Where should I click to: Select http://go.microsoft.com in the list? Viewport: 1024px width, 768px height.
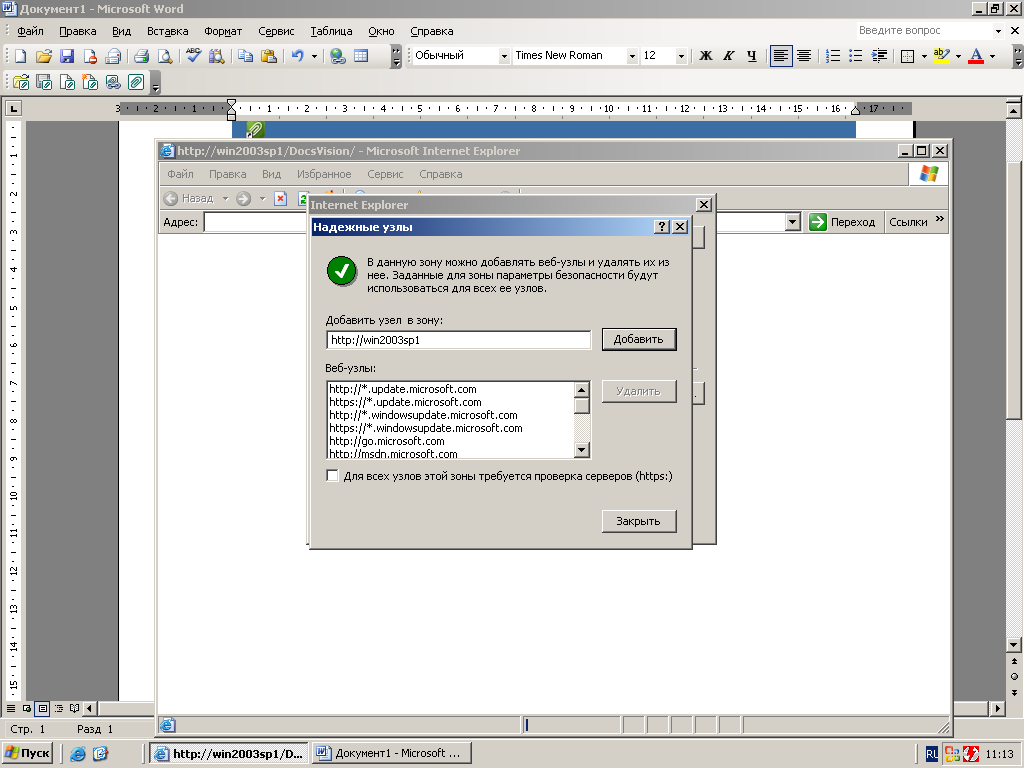click(387, 441)
